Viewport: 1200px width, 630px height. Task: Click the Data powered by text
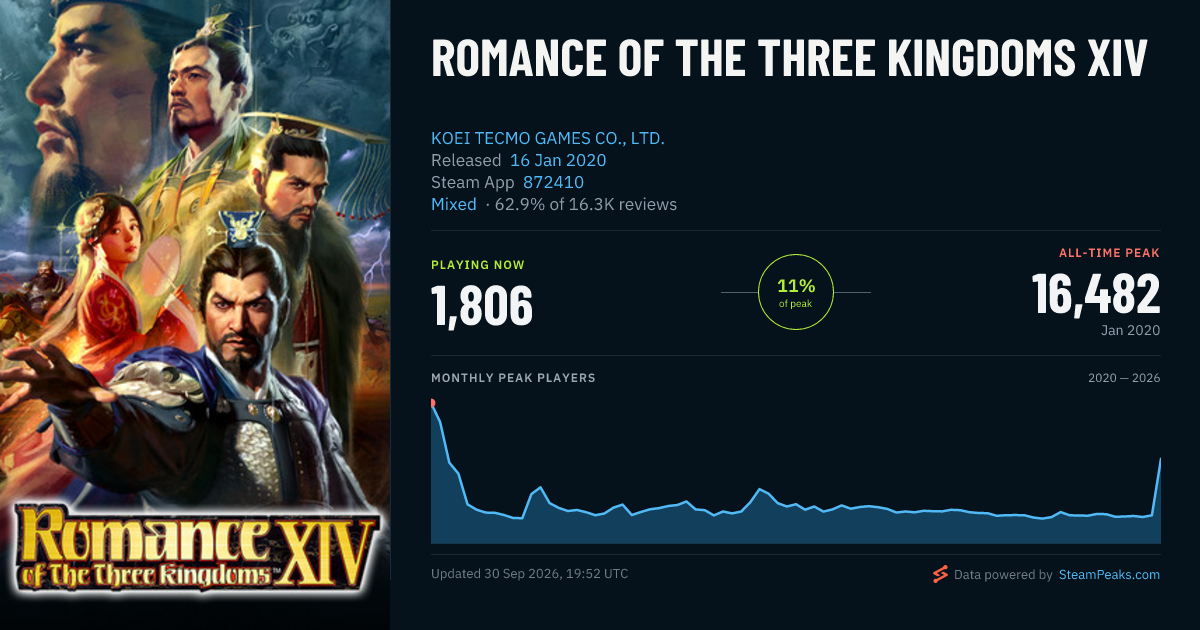(x=1003, y=575)
